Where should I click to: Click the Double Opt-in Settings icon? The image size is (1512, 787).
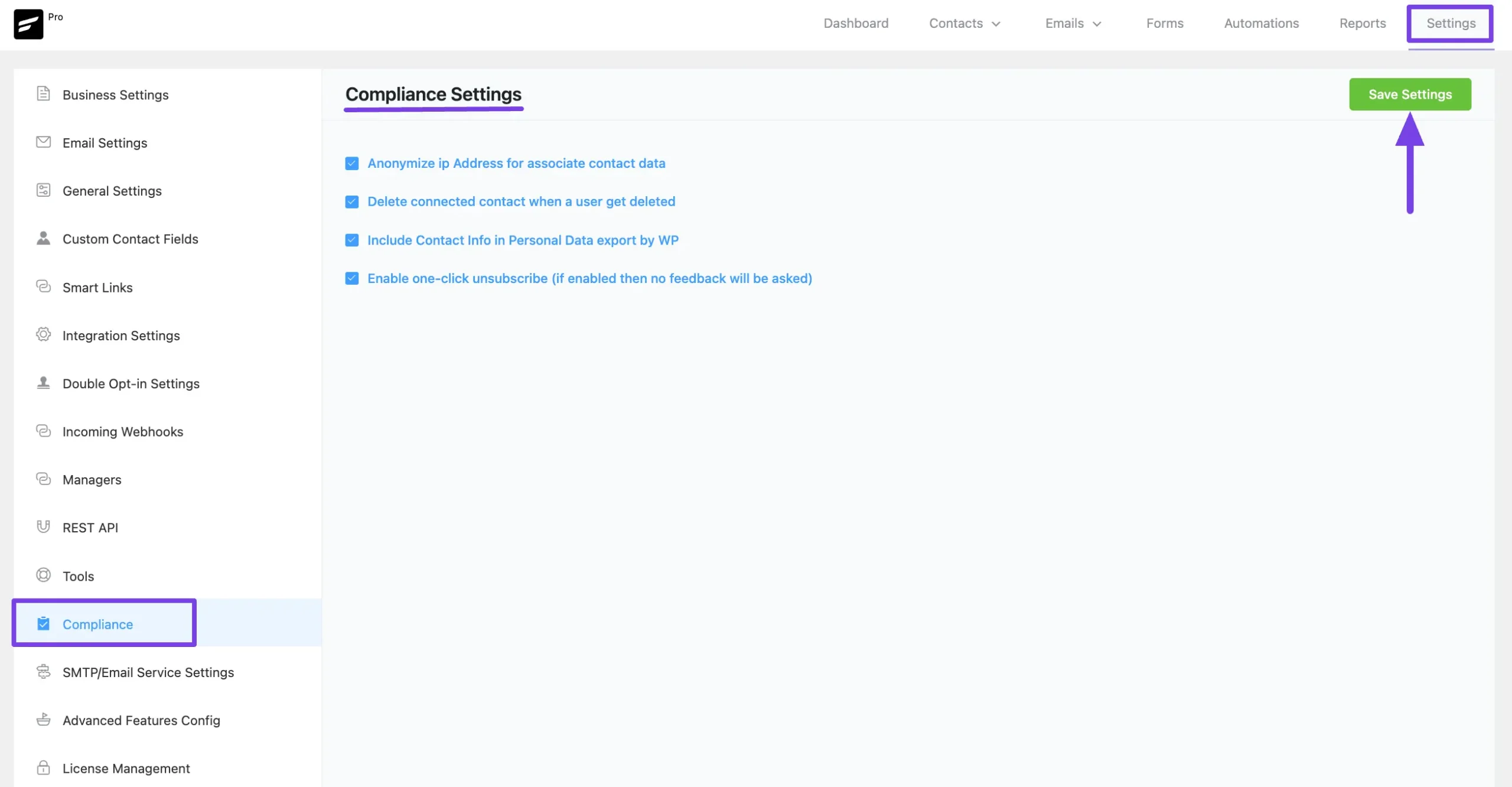click(44, 383)
